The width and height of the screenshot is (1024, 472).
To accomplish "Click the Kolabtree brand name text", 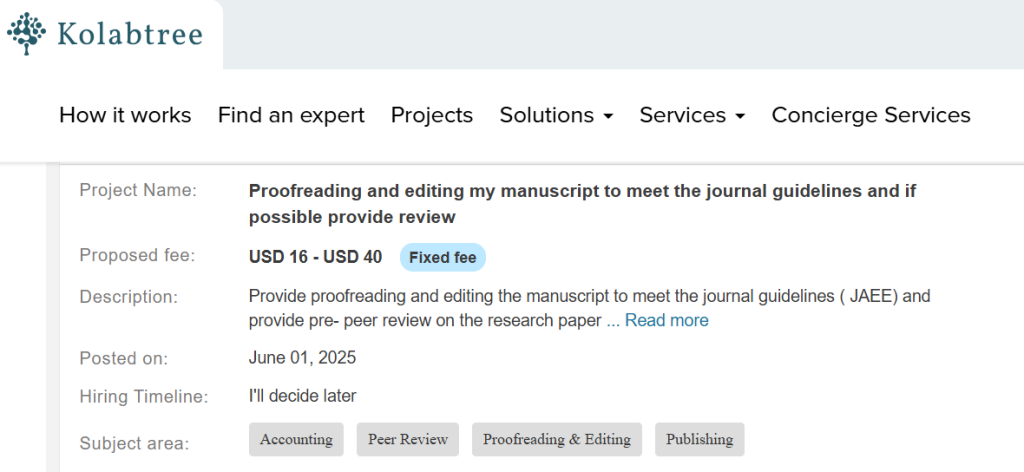I will click(130, 35).
